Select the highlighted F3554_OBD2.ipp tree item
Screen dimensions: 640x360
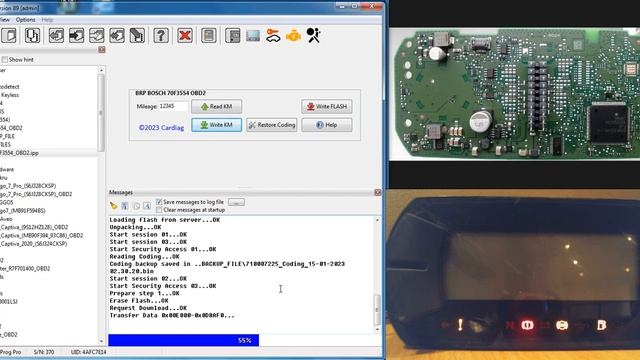click(48, 153)
